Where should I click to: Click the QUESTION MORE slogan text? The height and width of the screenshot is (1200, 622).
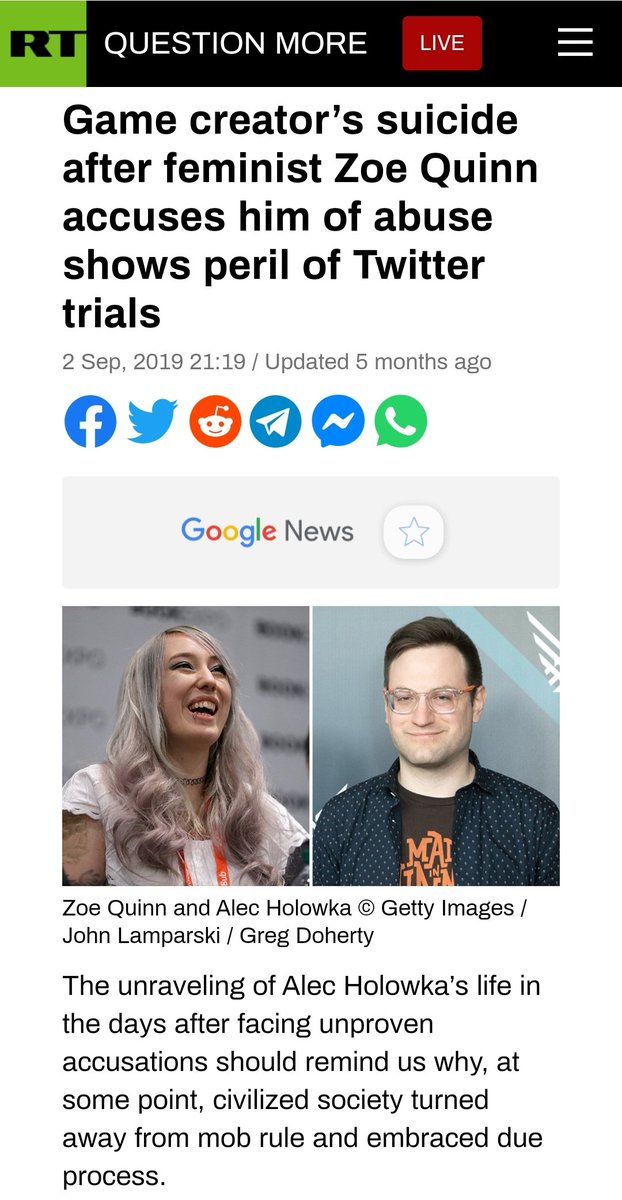coord(236,43)
